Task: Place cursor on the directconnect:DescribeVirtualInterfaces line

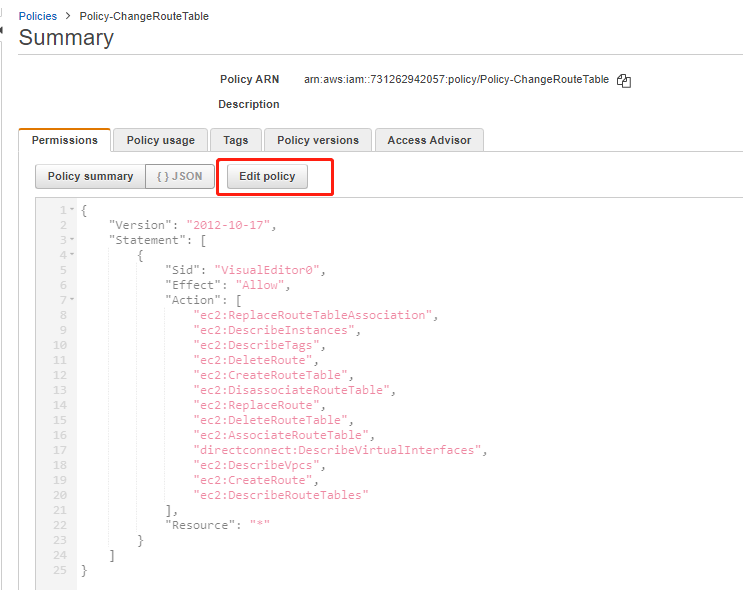Action: coord(339,450)
